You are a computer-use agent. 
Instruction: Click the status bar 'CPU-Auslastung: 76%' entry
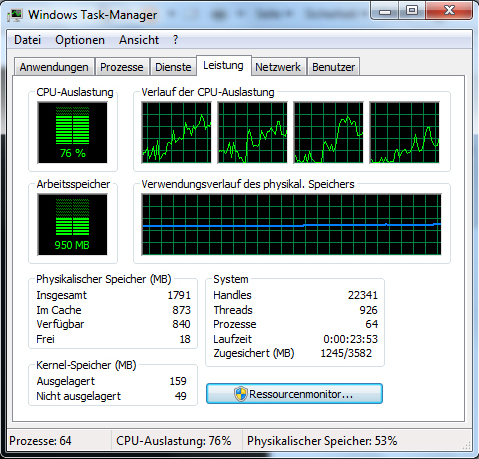[174, 441]
